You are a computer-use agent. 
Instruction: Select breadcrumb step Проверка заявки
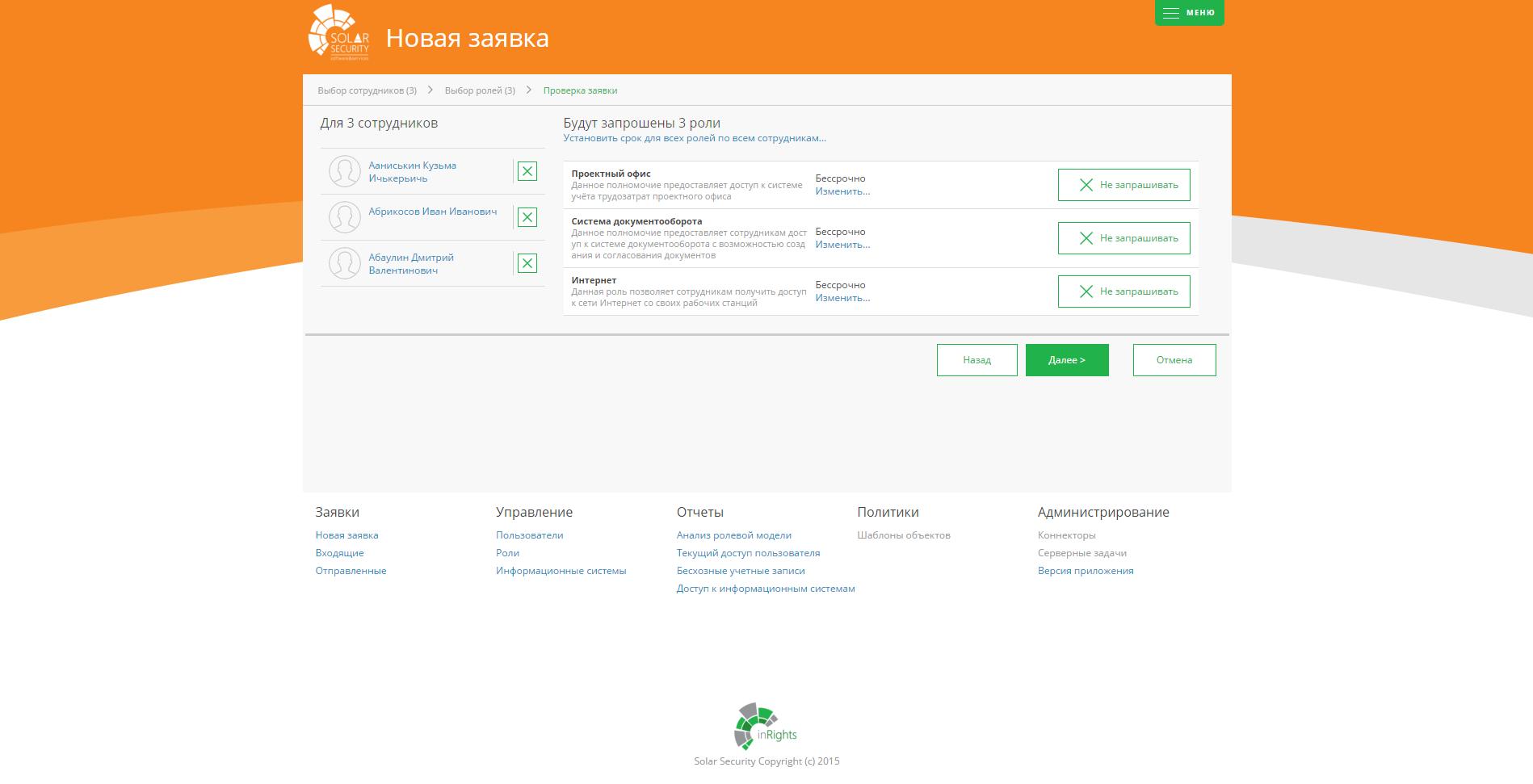[580, 90]
